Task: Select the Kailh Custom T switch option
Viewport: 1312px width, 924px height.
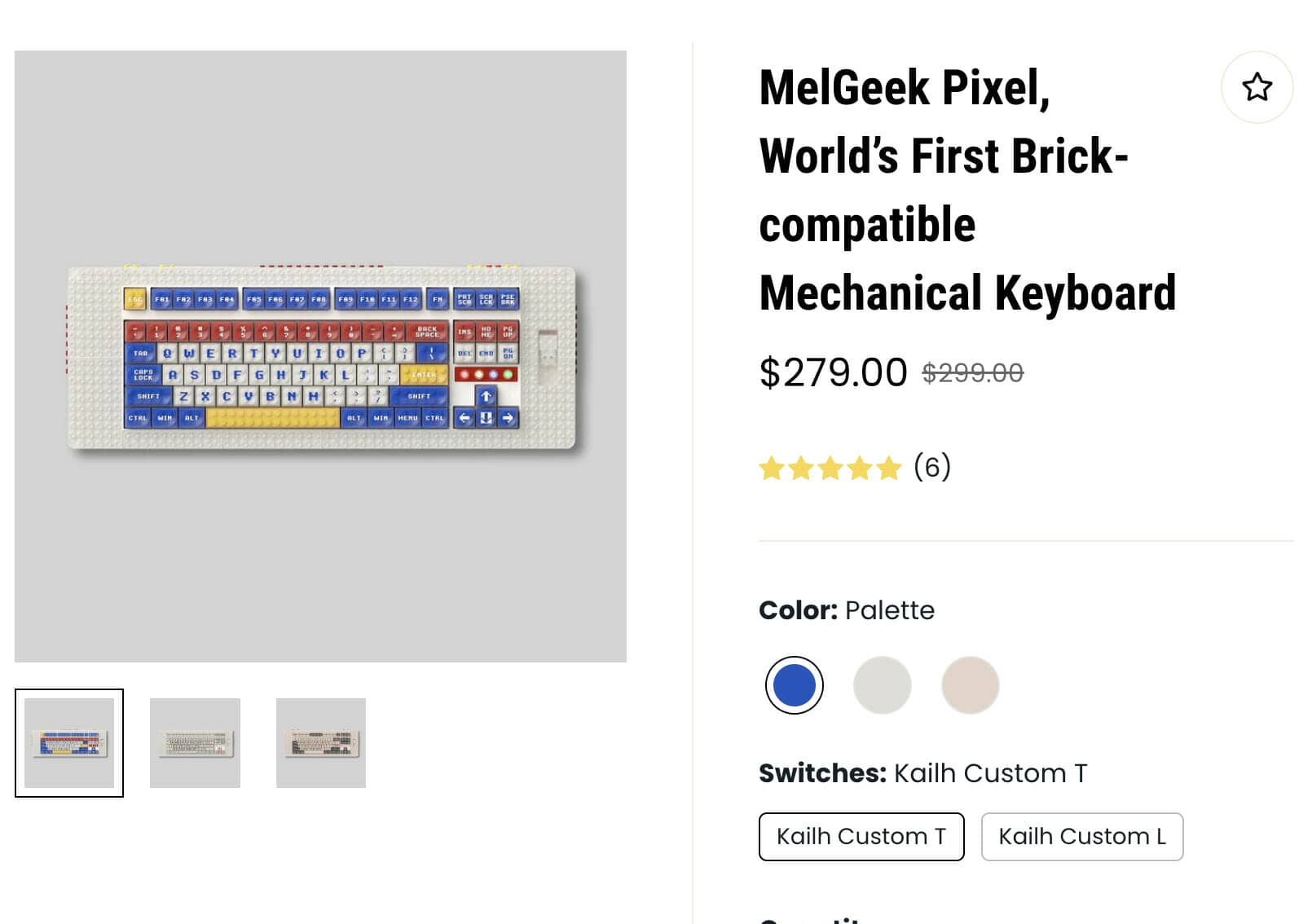Action: [x=861, y=837]
